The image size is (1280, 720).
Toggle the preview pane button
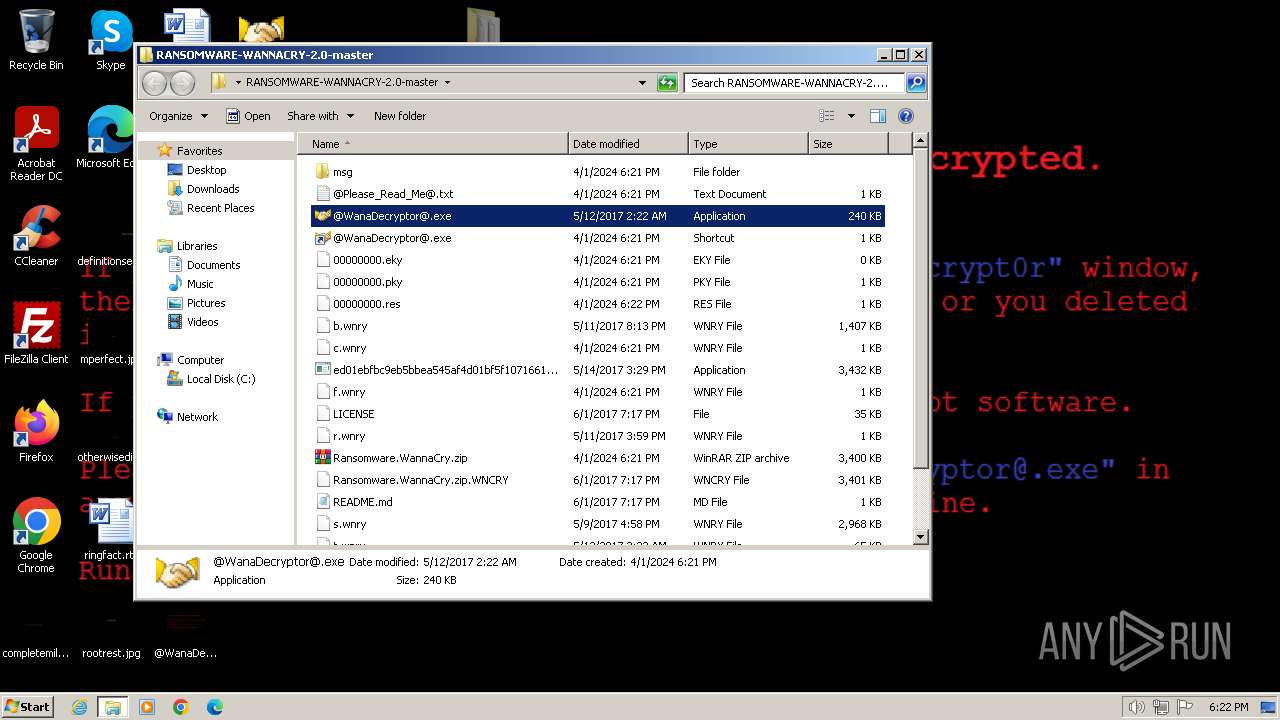tap(878, 116)
